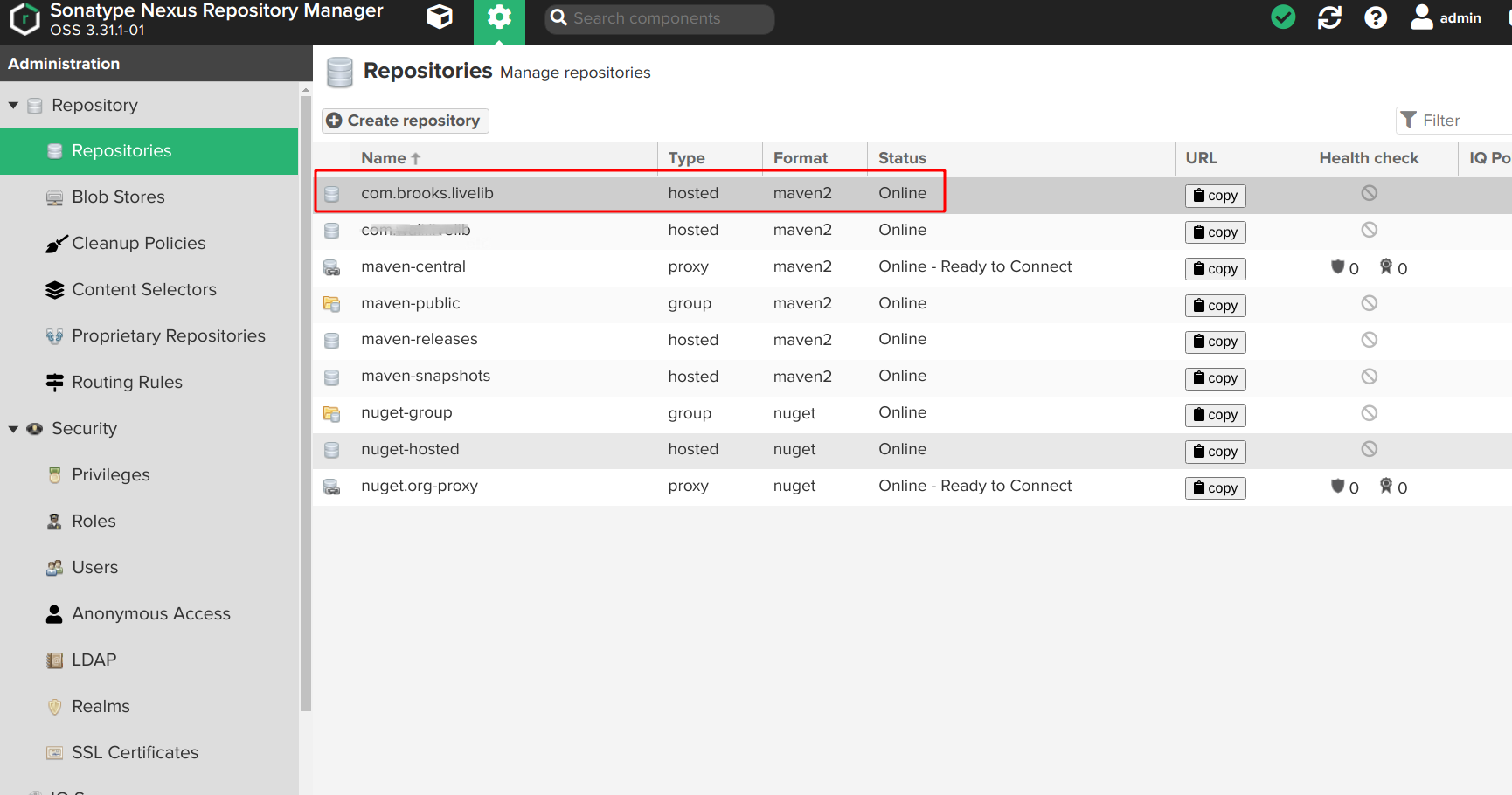This screenshot has height=795, width=1512.
Task: Focus the Search components field
Action: [x=660, y=18]
